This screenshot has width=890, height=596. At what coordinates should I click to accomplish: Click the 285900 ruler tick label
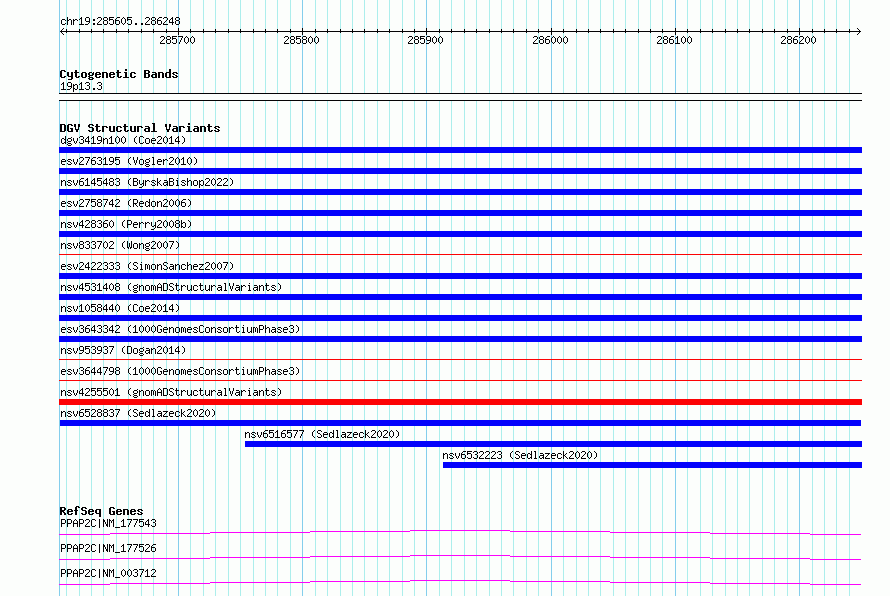425,40
